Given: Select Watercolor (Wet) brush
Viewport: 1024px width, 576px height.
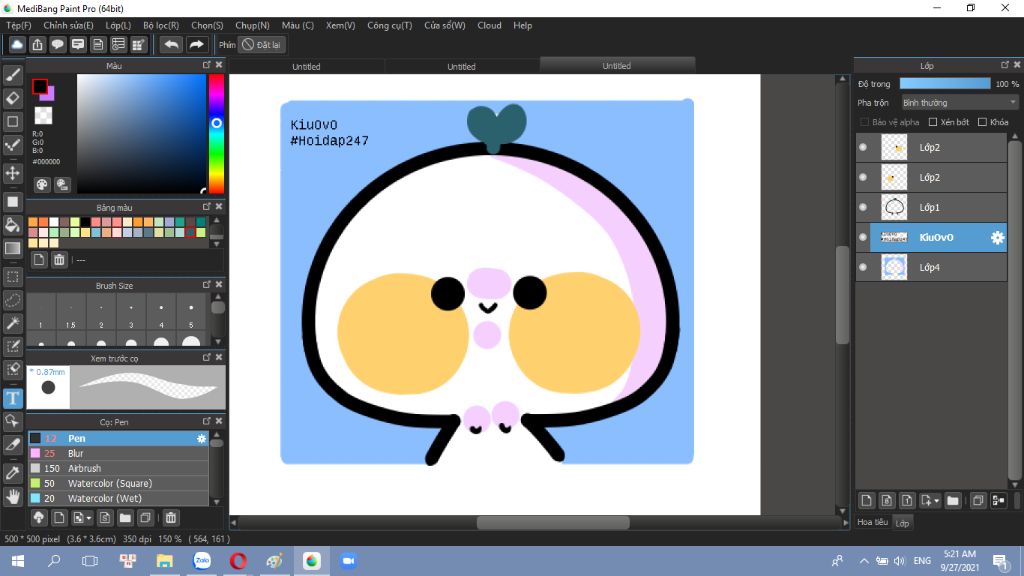Looking at the screenshot, I should coord(118,498).
